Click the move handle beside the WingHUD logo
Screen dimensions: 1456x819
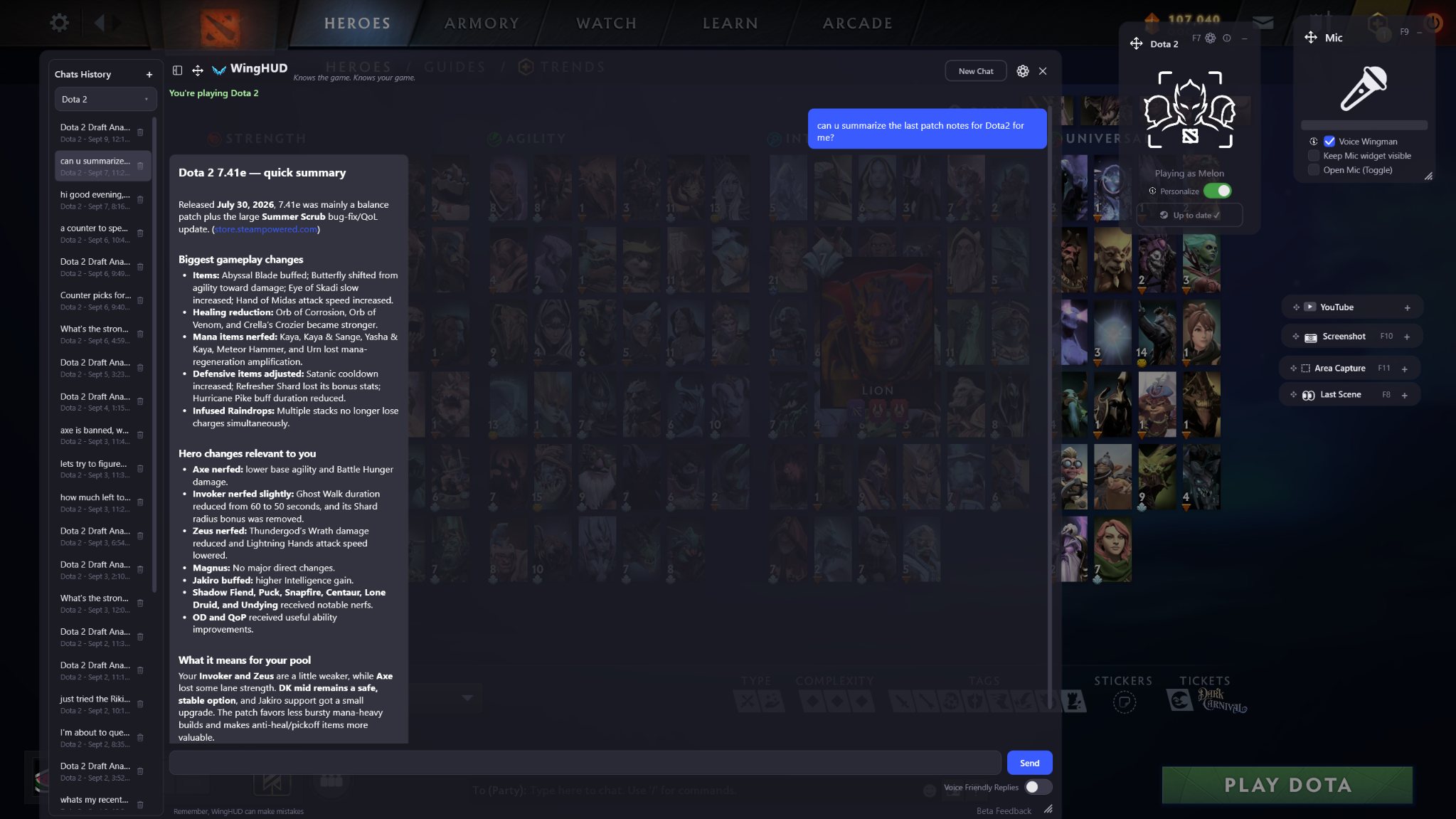(198, 70)
